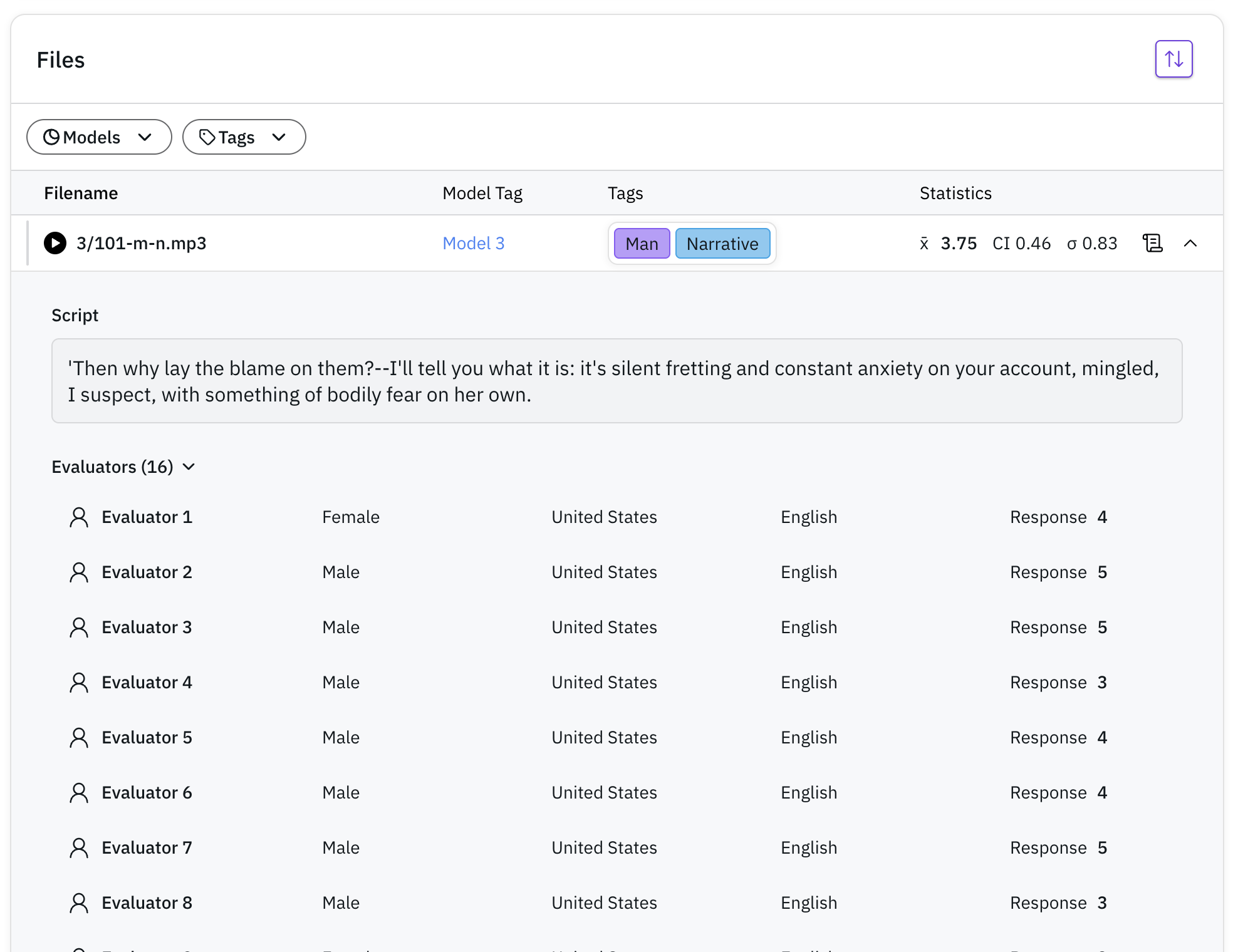Collapse the Evaluators (16) list
This screenshot has width=1233, height=952.
(x=123, y=467)
